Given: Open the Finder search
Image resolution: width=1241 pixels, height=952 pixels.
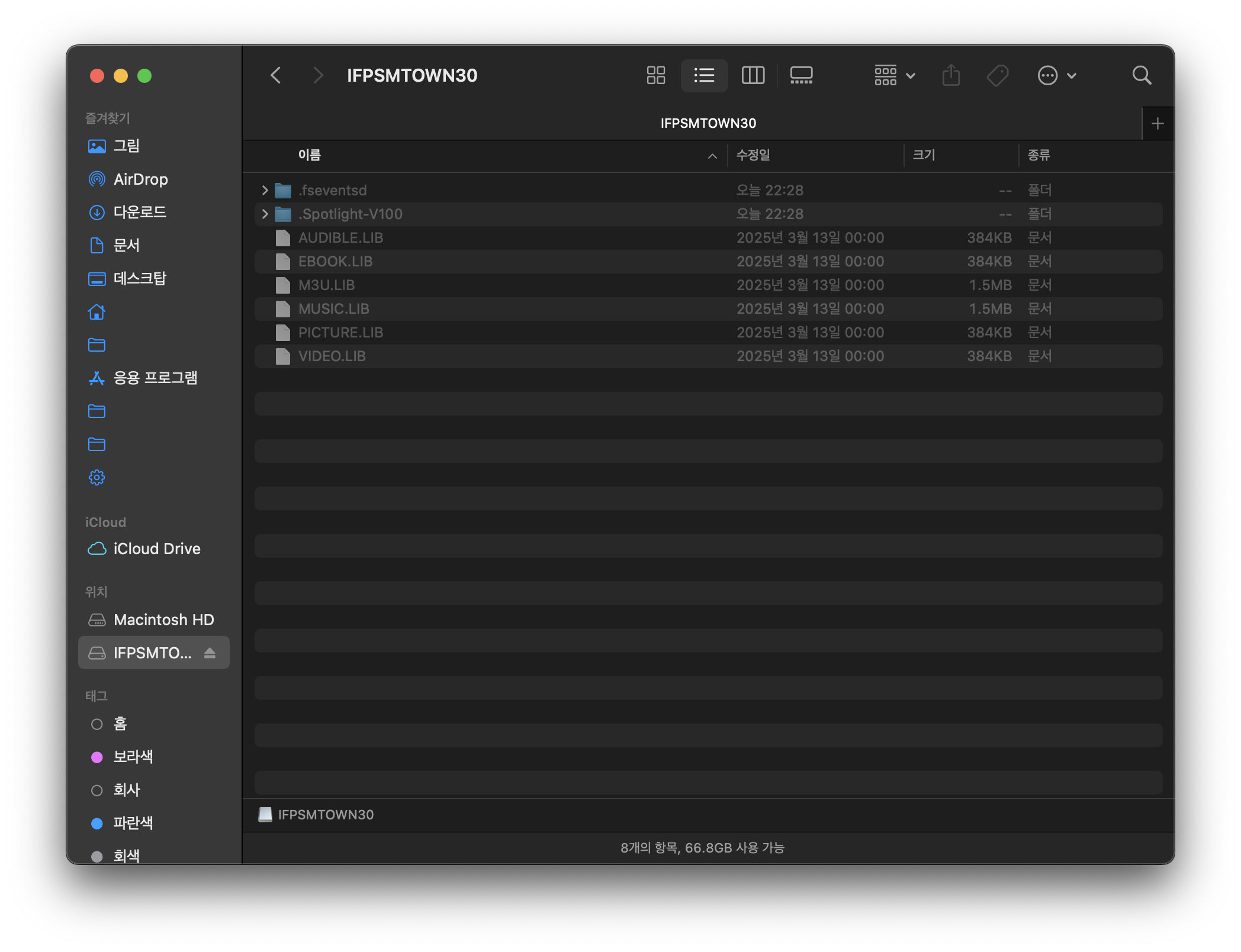Looking at the screenshot, I should tap(1141, 75).
